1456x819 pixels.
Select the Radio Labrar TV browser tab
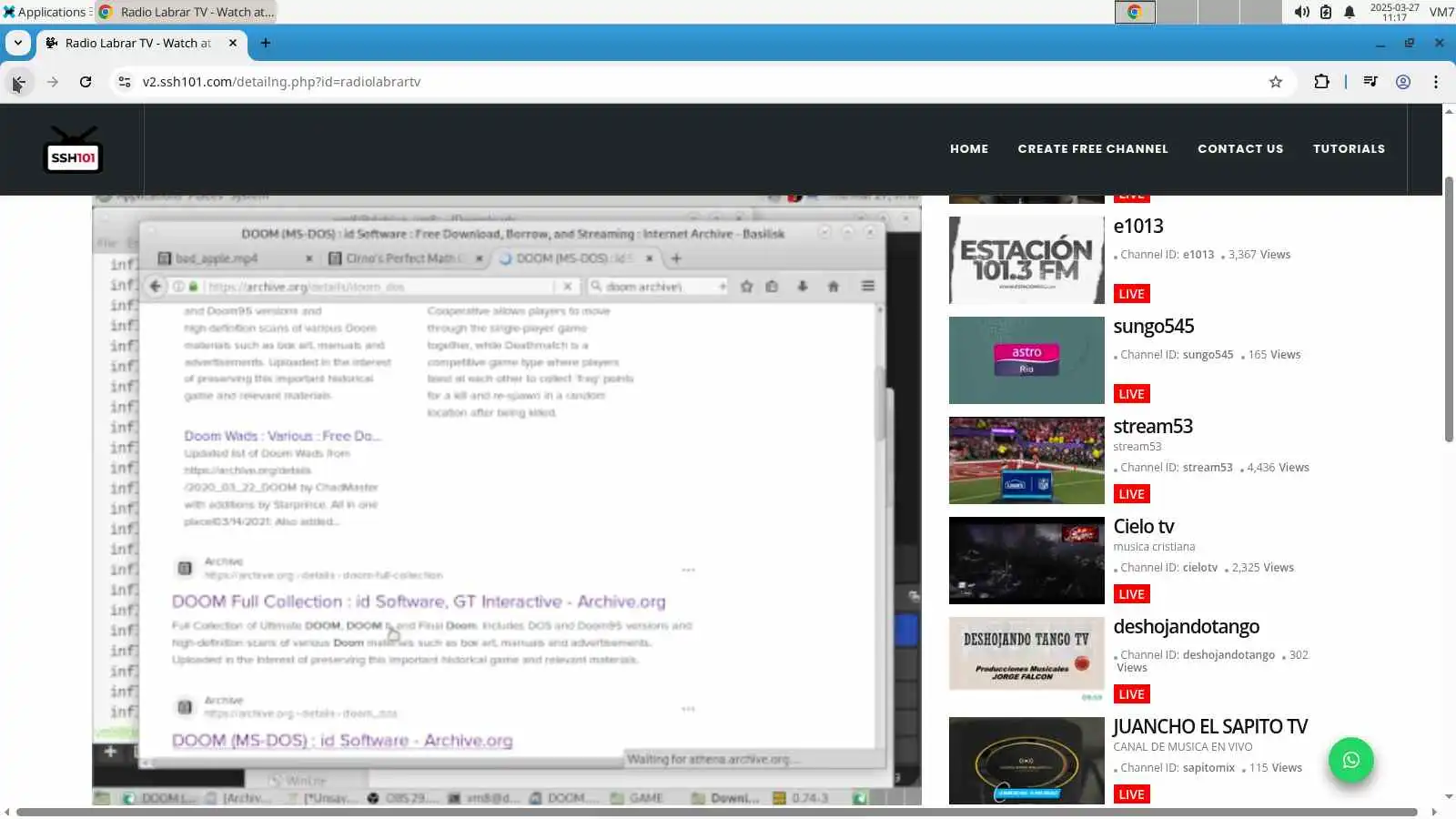click(x=142, y=43)
